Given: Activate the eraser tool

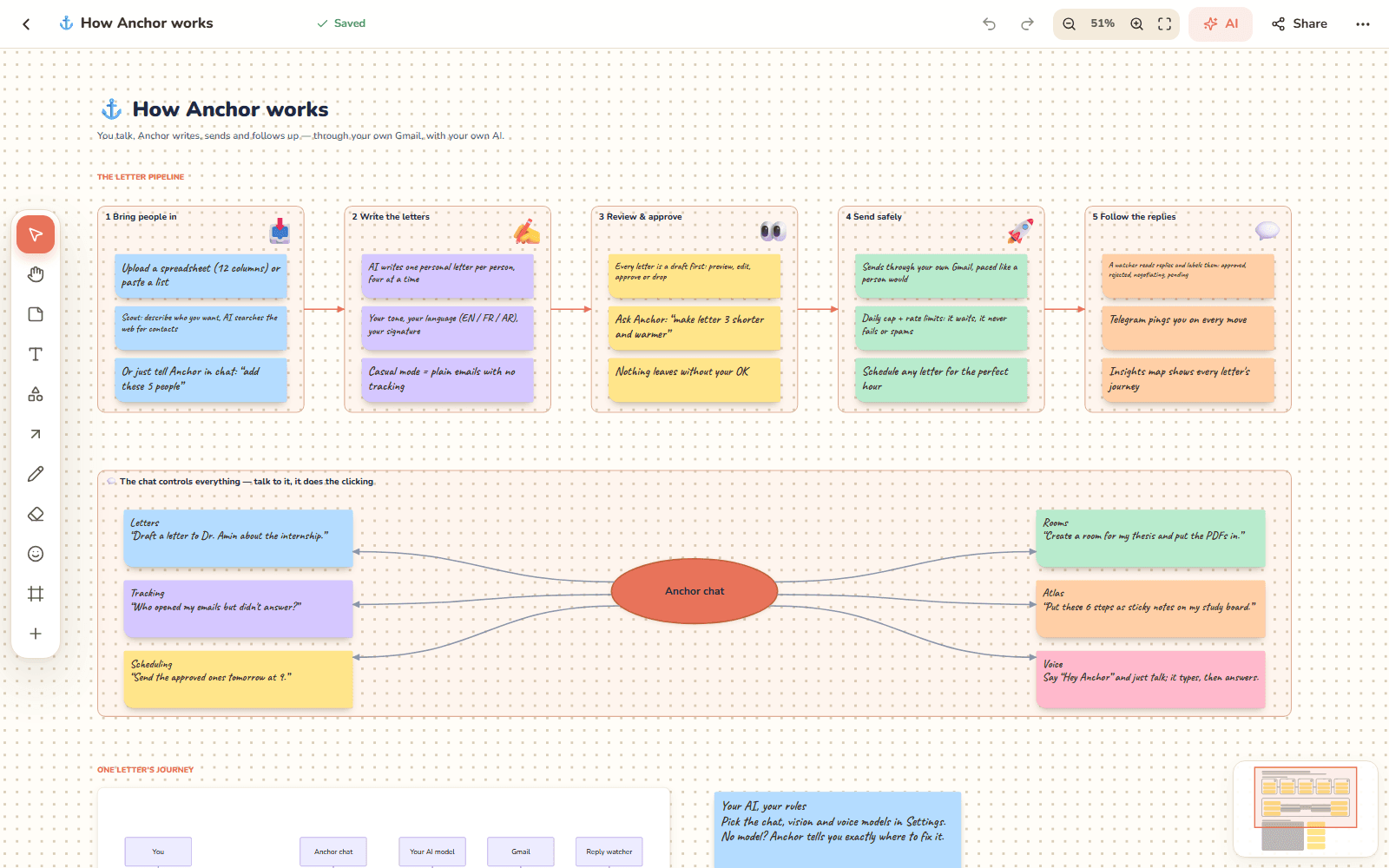Looking at the screenshot, I should pyautogui.click(x=36, y=514).
